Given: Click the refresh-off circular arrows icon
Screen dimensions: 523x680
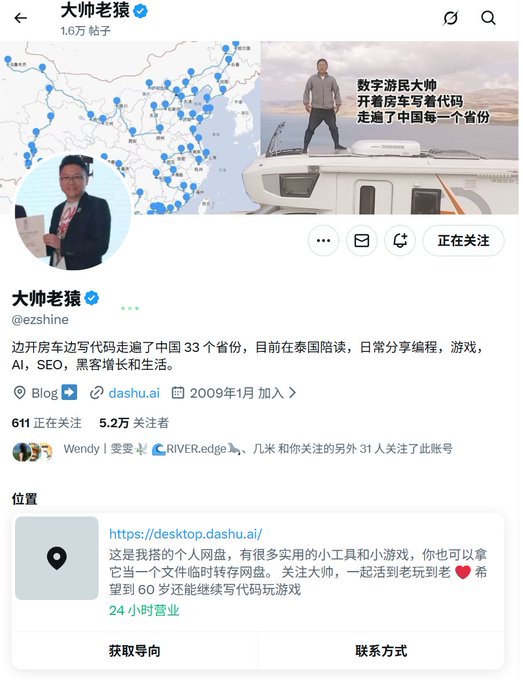Looking at the screenshot, I should [451, 18].
